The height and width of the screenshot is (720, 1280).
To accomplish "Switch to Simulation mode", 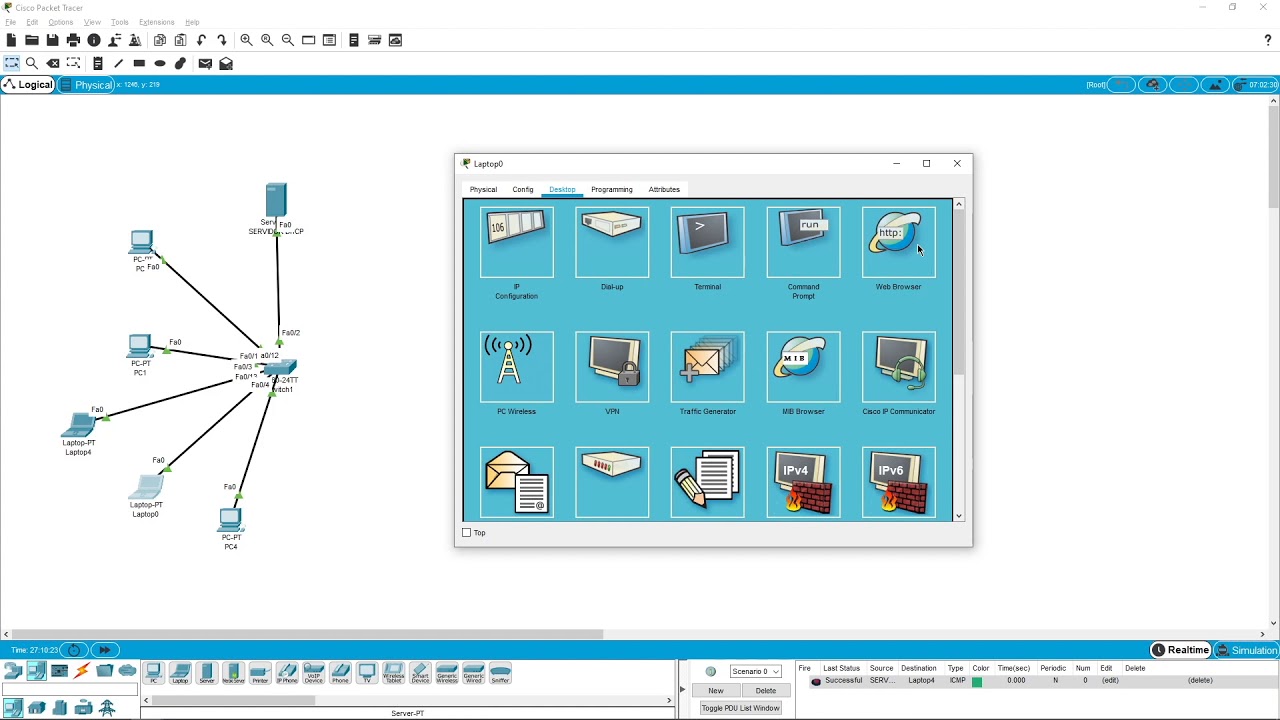I will click(1246, 650).
